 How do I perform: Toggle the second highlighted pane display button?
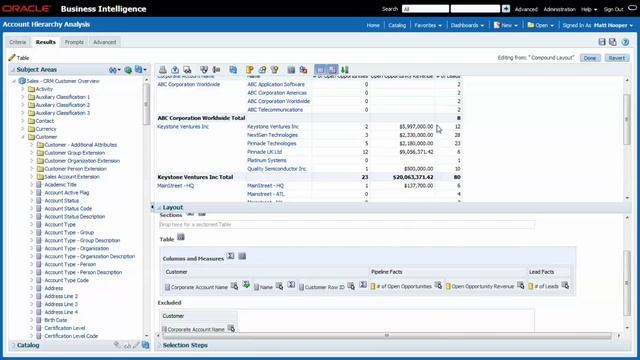click(x=332, y=70)
